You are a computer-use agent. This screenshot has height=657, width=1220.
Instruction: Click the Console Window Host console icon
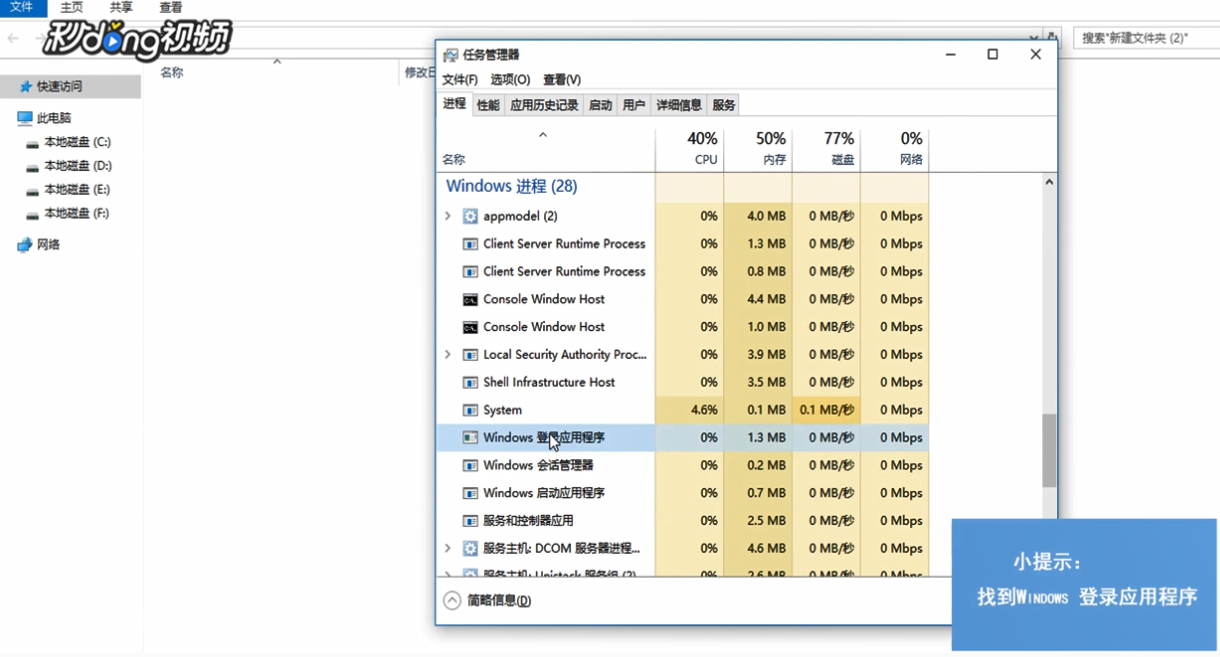pos(471,298)
